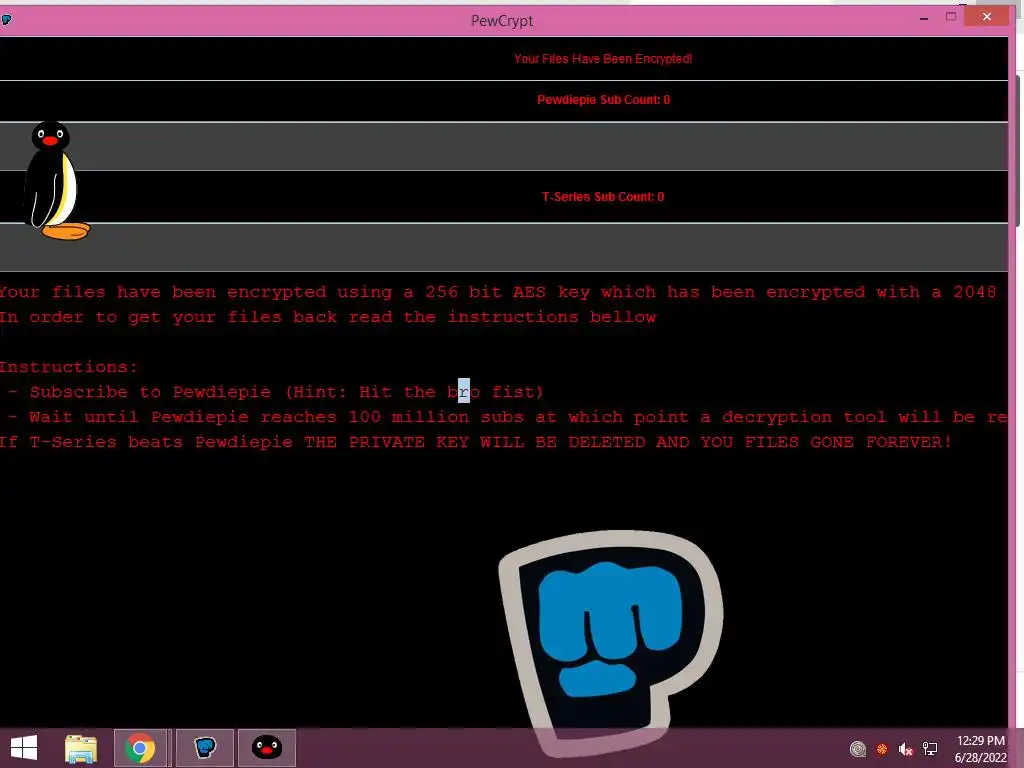
Task: Open the Windows Start button
Action: [x=24, y=748]
